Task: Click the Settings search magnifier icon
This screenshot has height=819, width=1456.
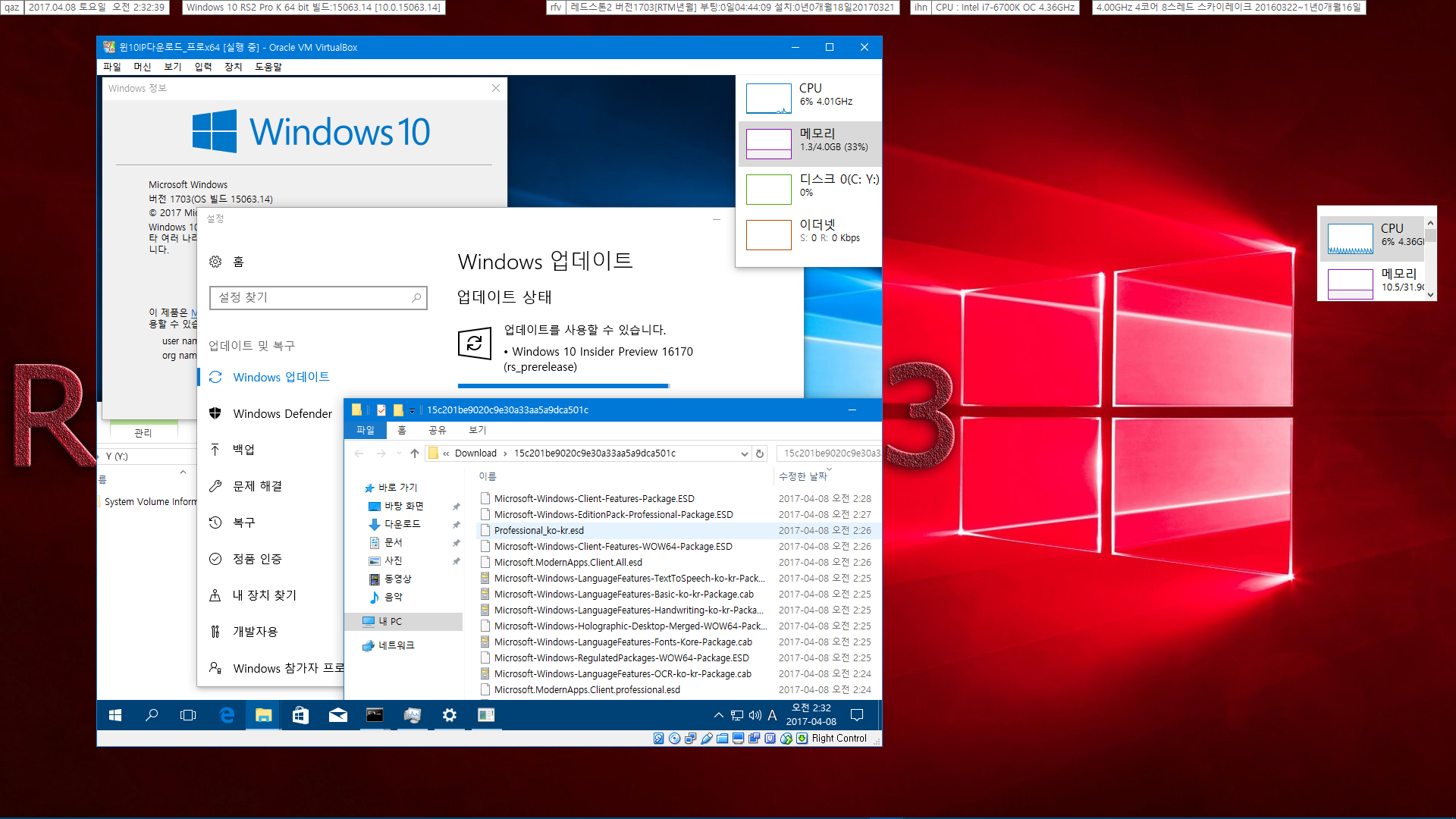Action: pos(416,298)
